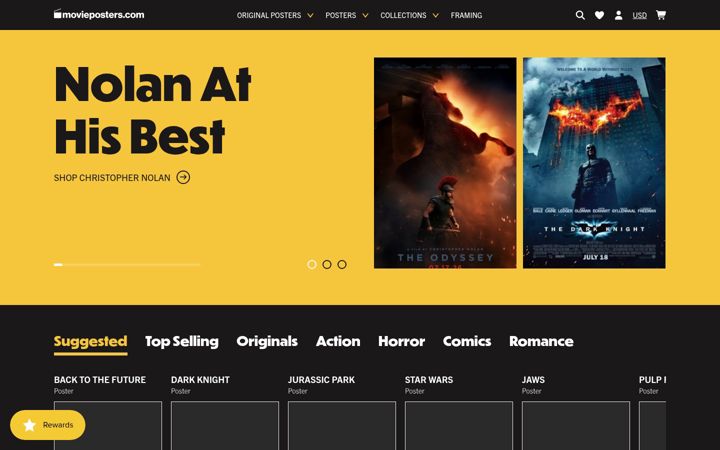The height and width of the screenshot is (450, 720).
Task: Open the Dark Knight product thumbnail below its title
Action: click(225, 426)
